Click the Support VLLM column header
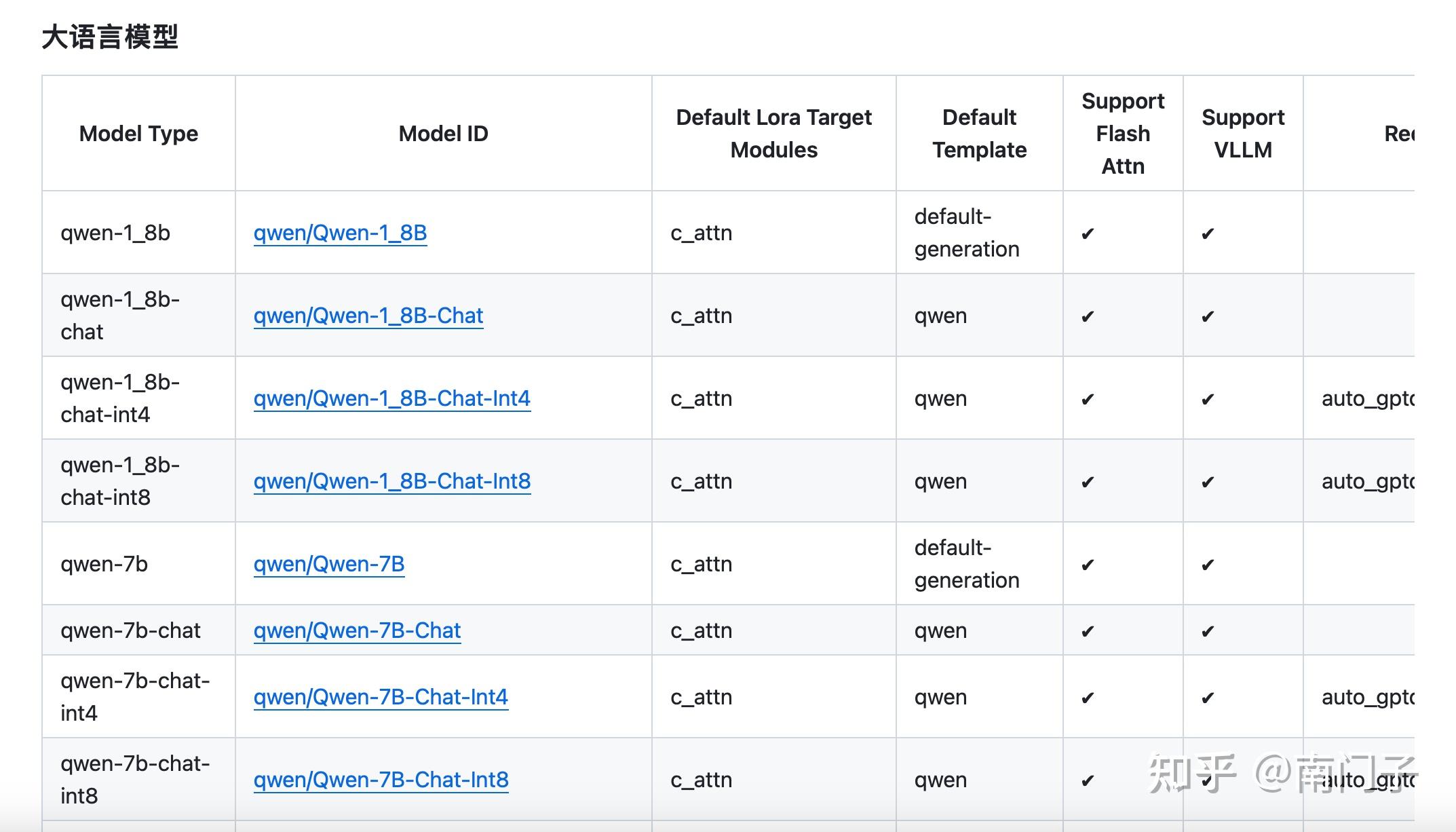1456x832 pixels. 1243,134
